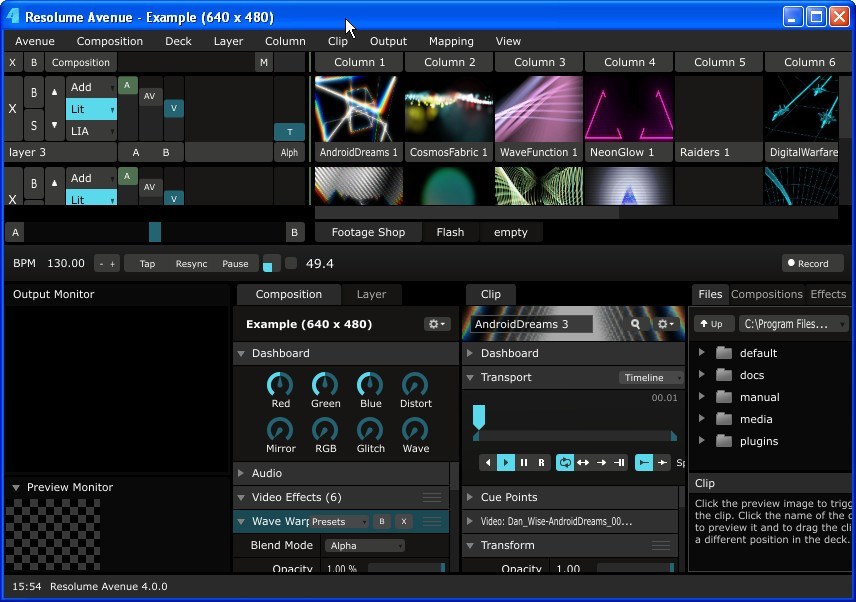Pause the clip in the Transport section
856x602 pixels.
pyautogui.click(x=524, y=462)
